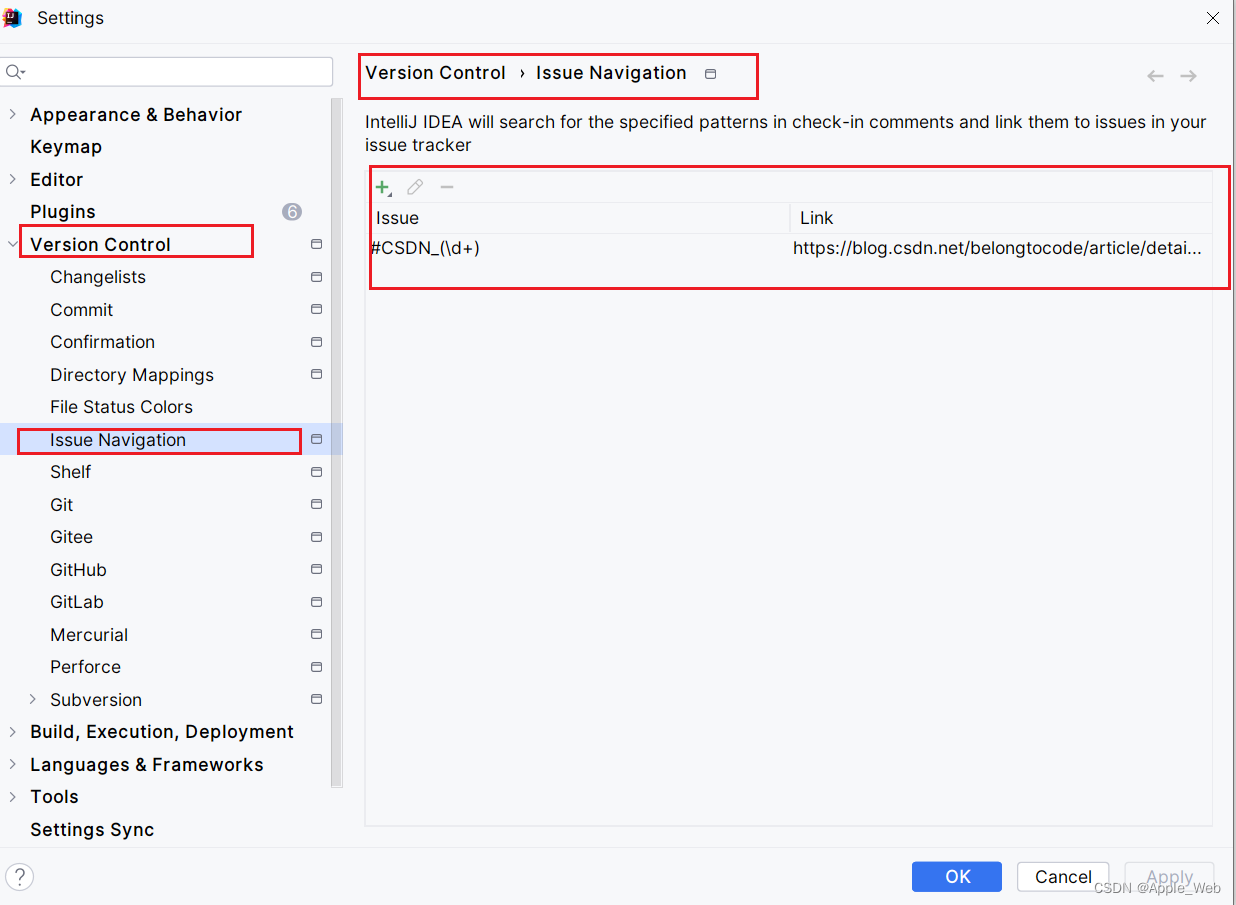Image resolution: width=1236 pixels, height=905 pixels.
Task: Click project-level icon on GitLab row
Action: (317, 602)
